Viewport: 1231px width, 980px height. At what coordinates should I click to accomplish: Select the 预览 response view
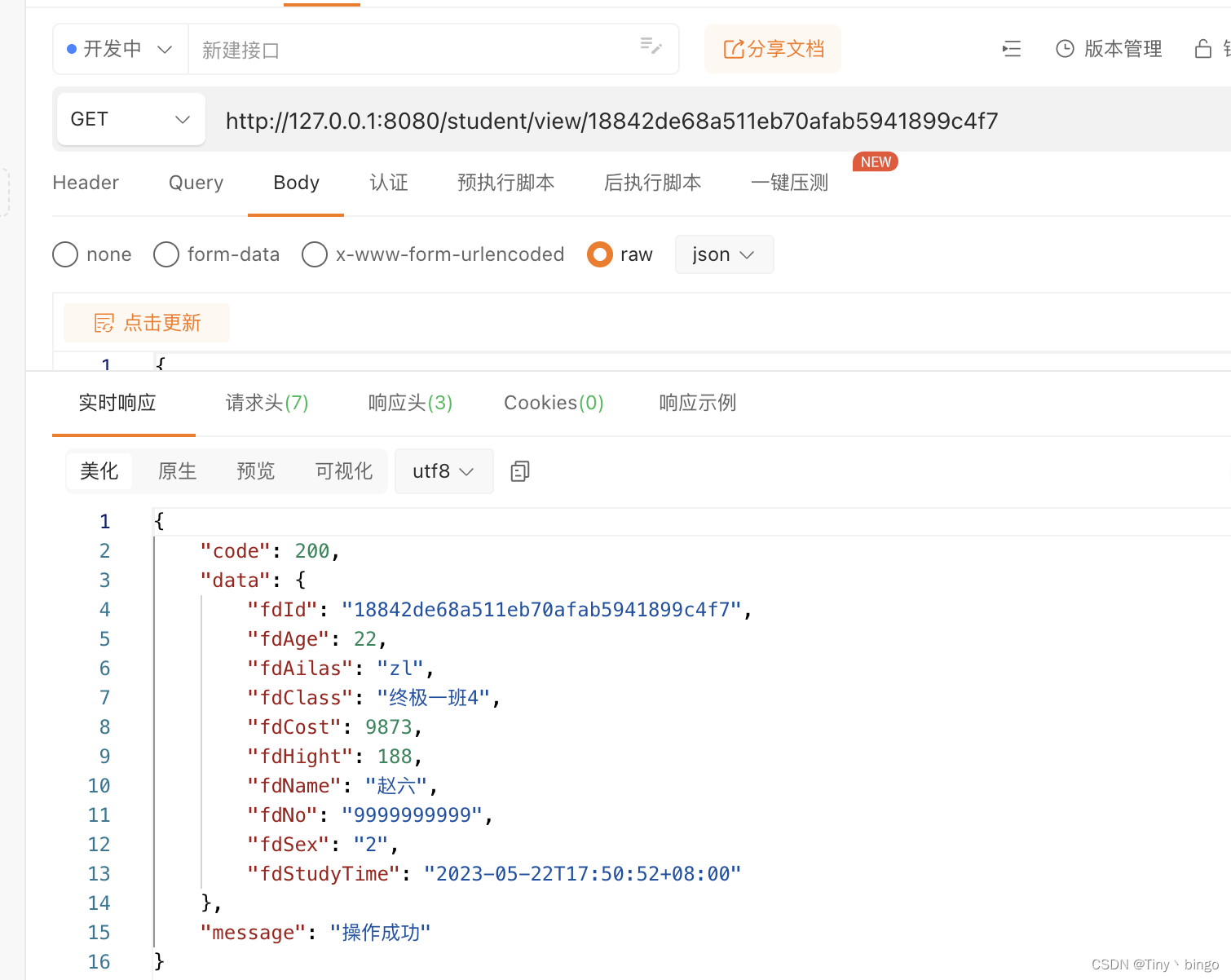256,471
